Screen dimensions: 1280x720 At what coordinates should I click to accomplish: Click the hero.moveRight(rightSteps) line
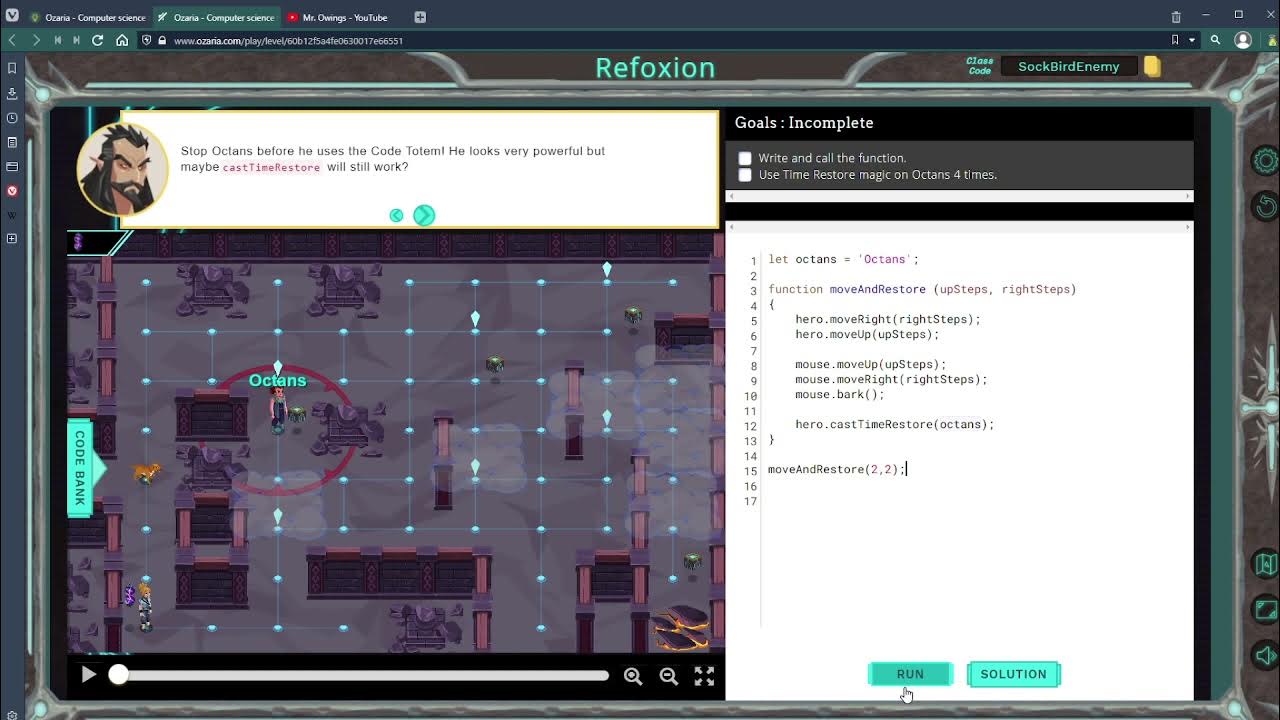point(887,319)
